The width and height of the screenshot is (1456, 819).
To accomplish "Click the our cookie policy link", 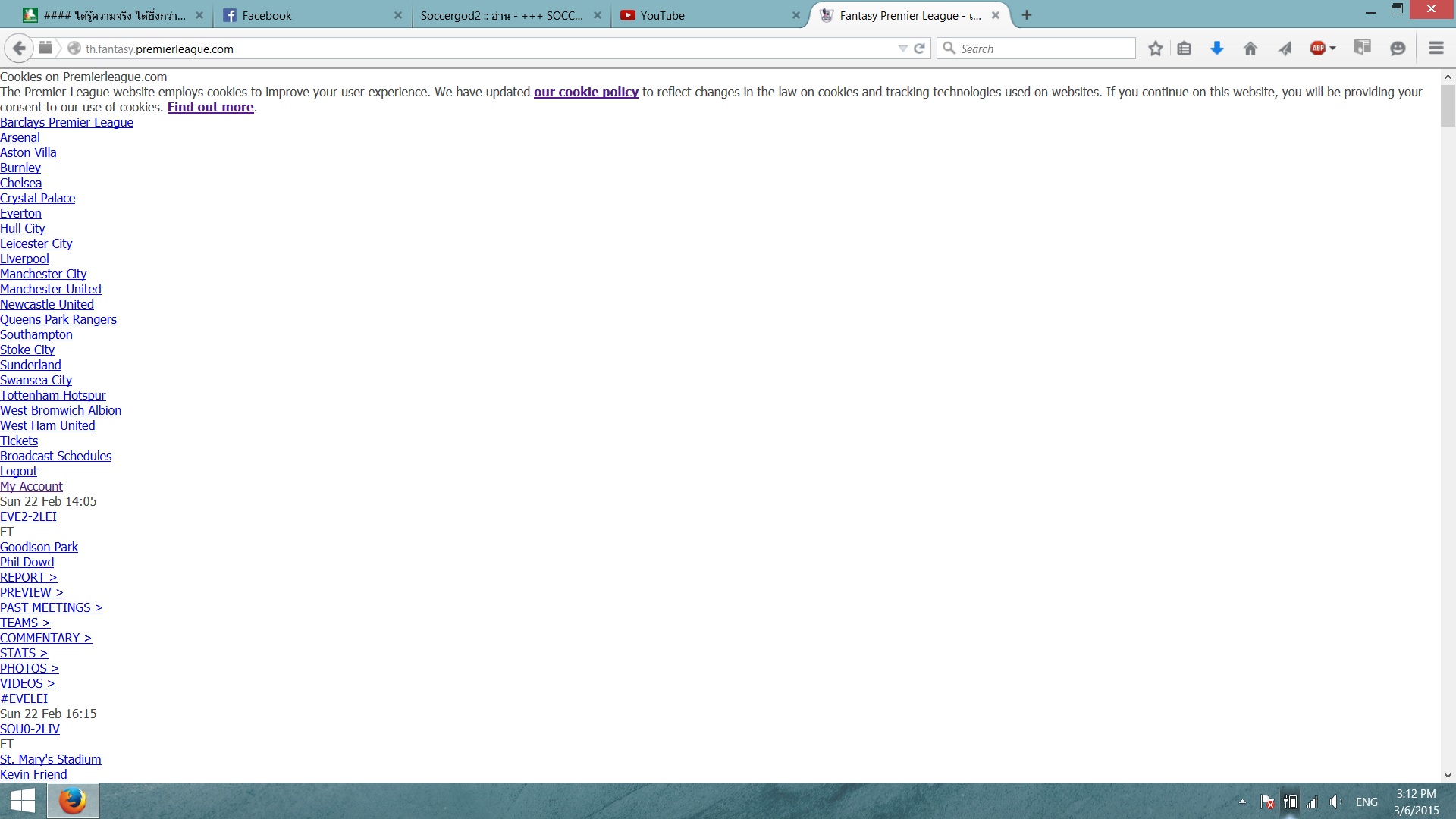I will tap(585, 92).
